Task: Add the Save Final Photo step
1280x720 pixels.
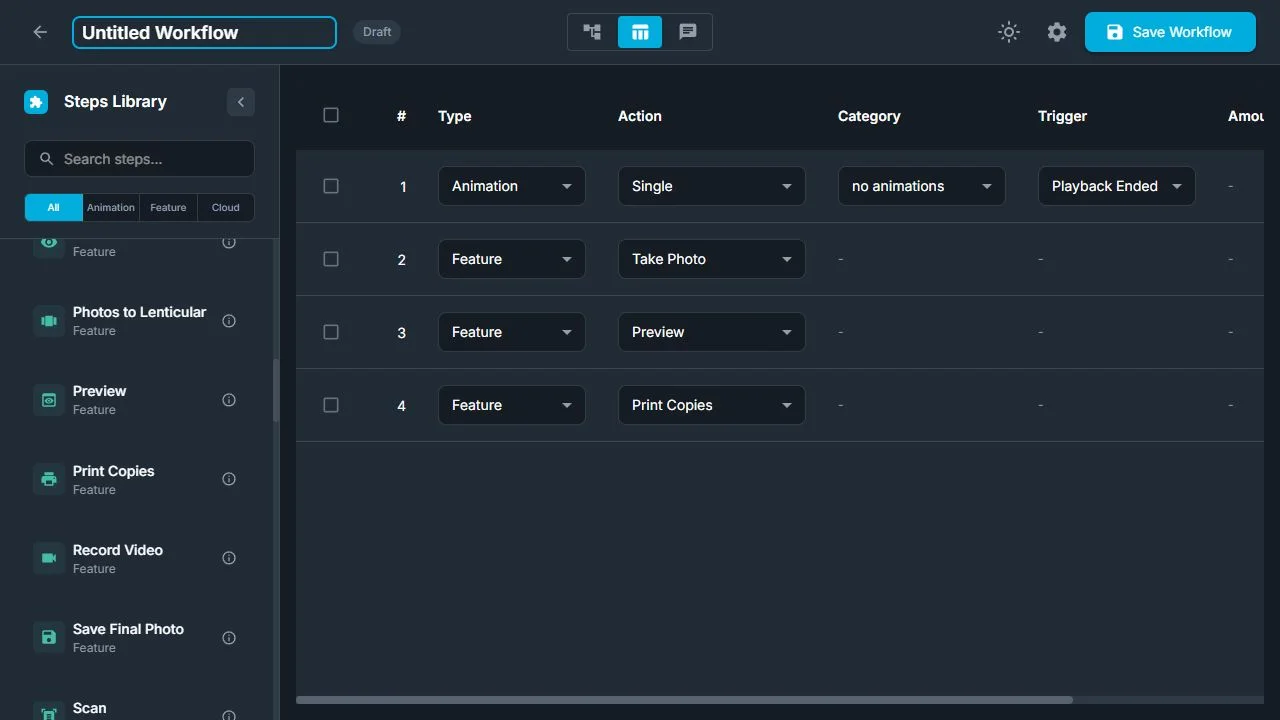Action: pos(139,637)
